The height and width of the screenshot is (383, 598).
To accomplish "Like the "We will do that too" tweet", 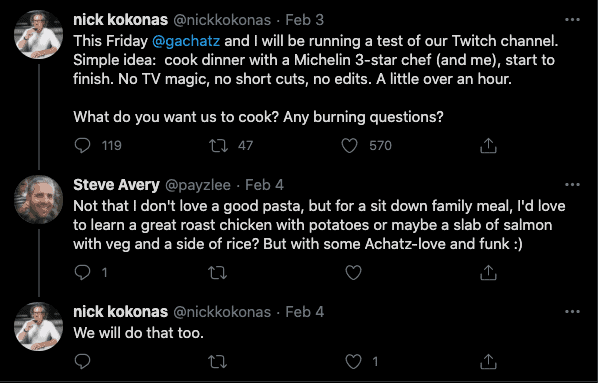I will 353,362.
